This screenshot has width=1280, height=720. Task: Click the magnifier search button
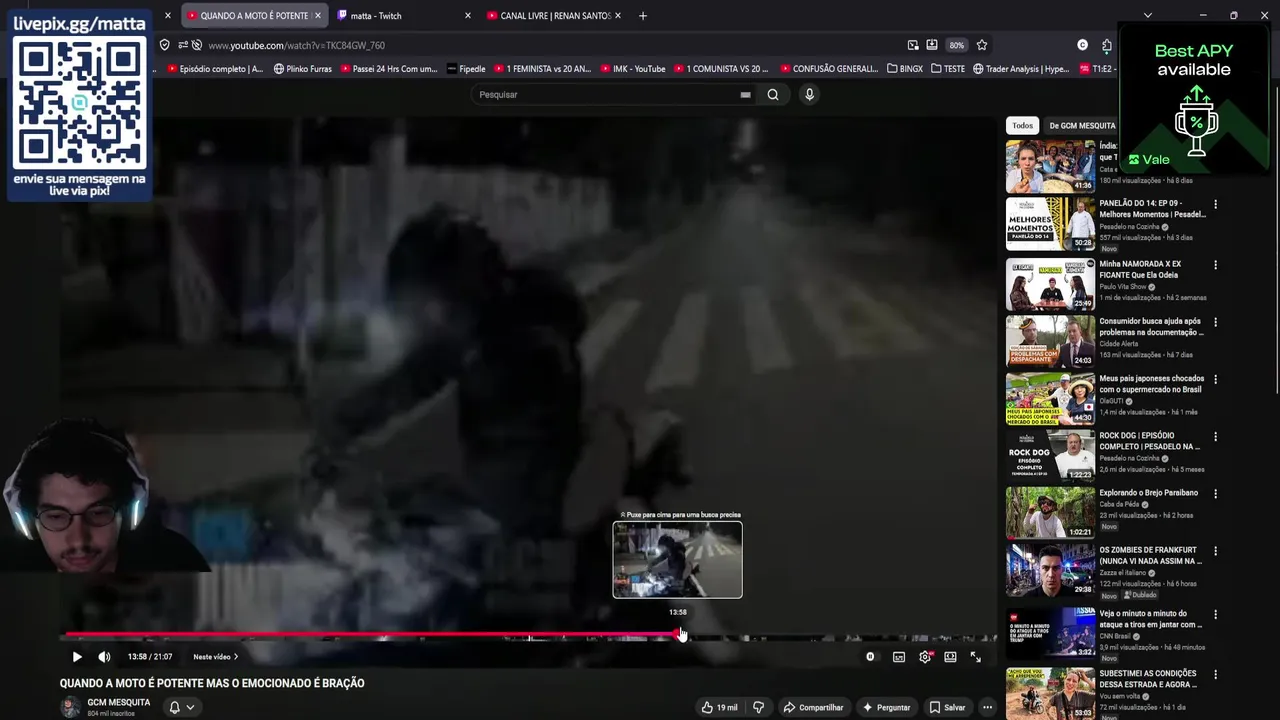tap(773, 94)
